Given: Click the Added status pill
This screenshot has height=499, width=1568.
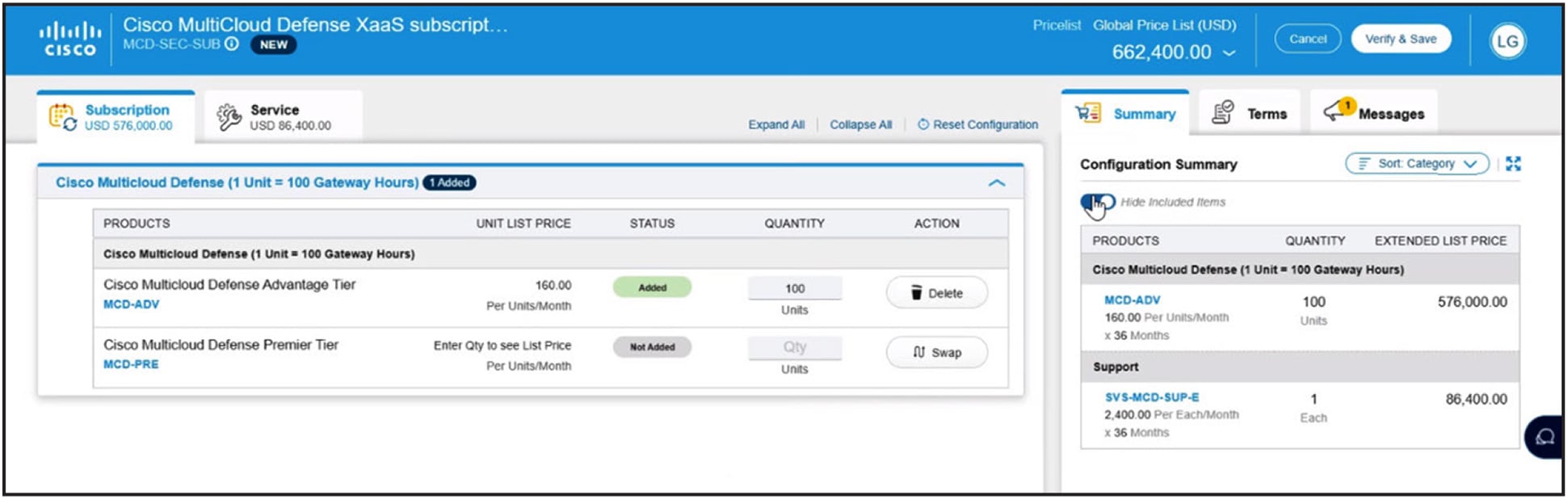Looking at the screenshot, I should [x=652, y=287].
